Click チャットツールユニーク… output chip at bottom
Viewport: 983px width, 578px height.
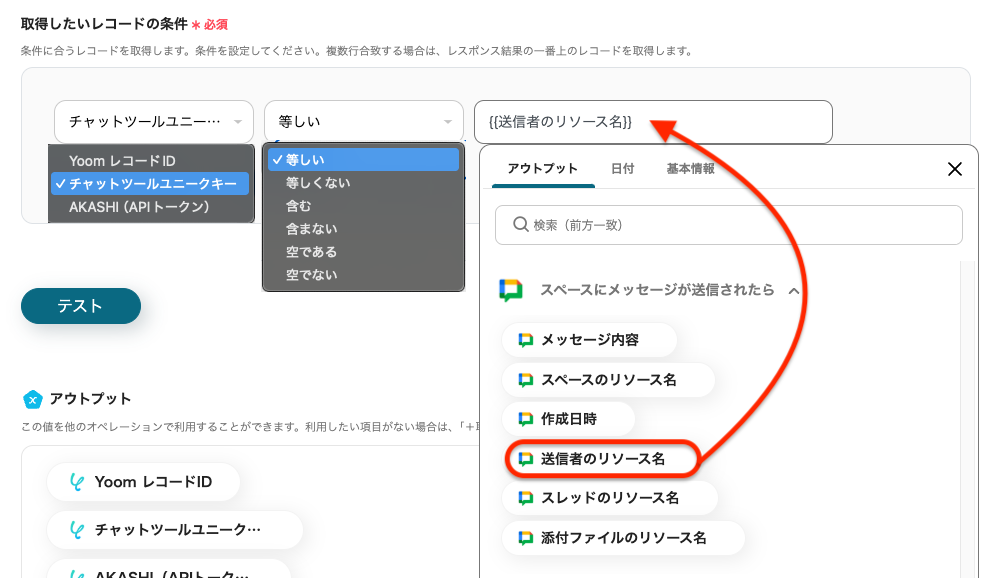click(x=175, y=530)
